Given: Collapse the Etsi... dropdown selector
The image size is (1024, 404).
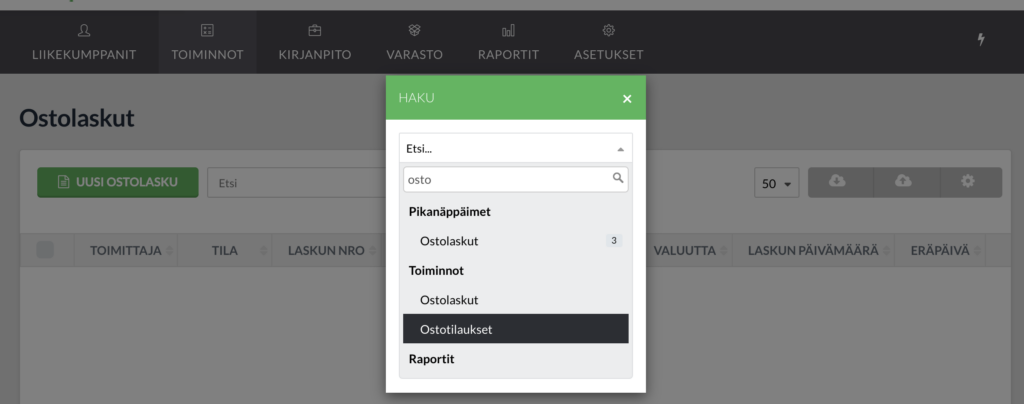Looking at the screenshot, I should (x=515, y=148).
